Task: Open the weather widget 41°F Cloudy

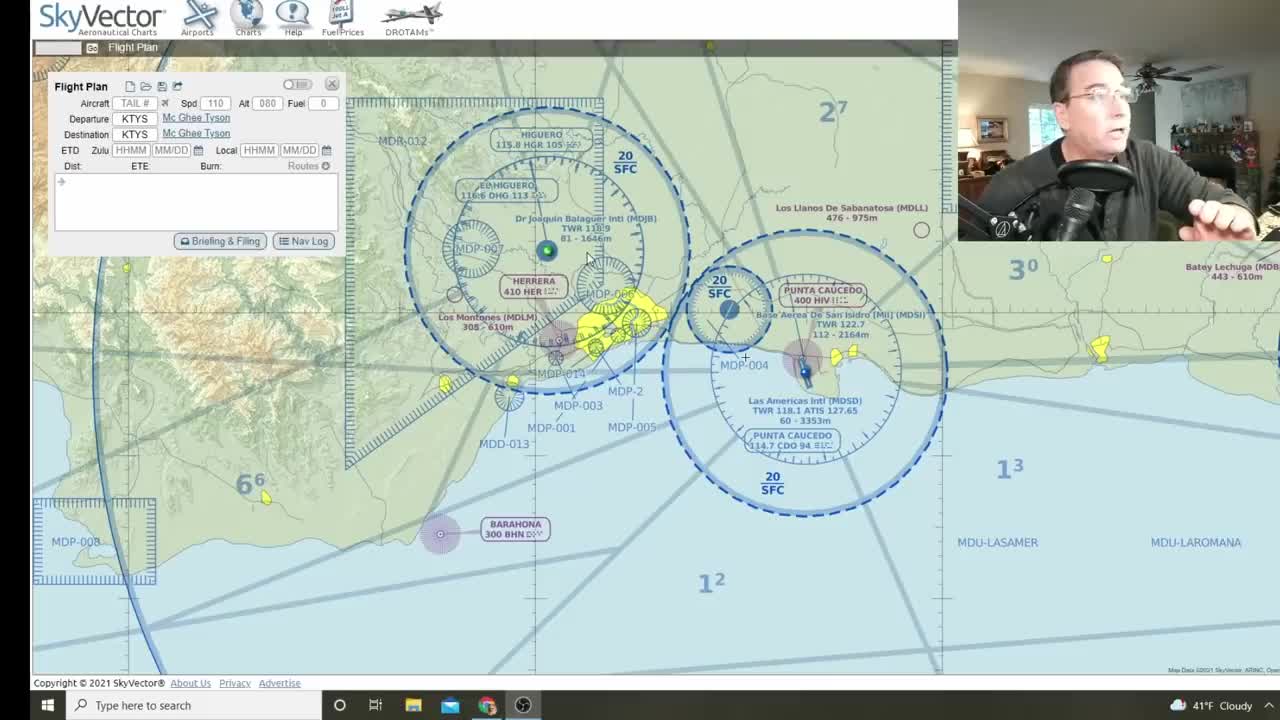Action: 1210,705
